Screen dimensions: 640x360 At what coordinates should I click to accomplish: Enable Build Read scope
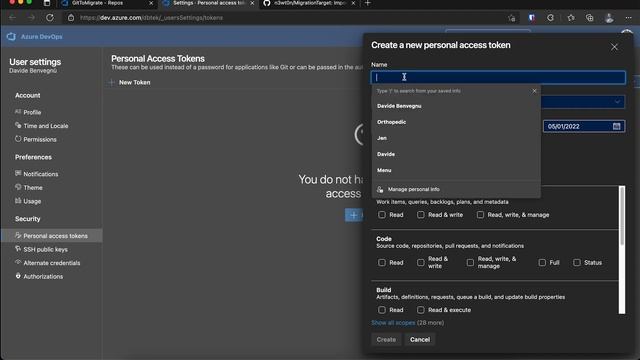tap(382, 310)
